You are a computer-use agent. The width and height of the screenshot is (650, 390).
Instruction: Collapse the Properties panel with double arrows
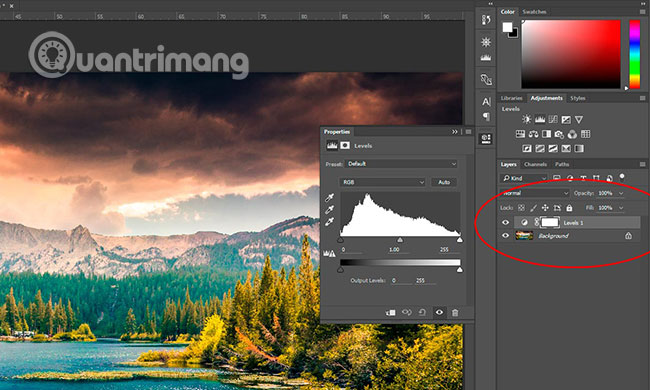pyautogui.click(x=455, y=131)
